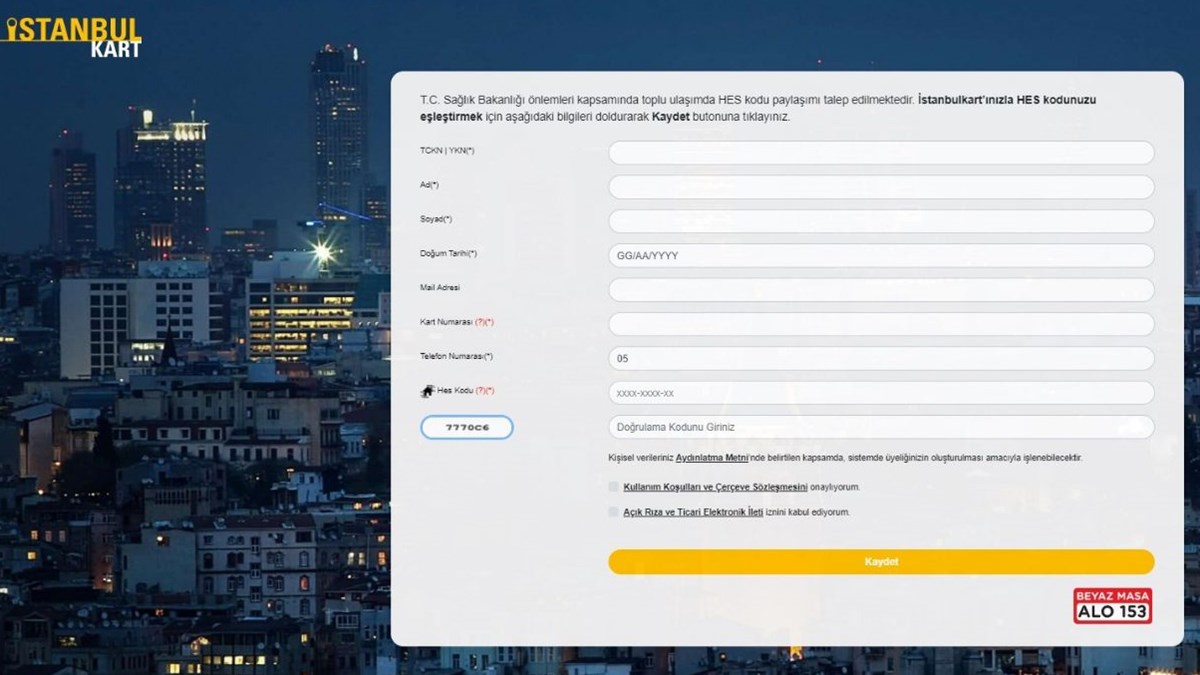Click the 'Kart Numarası' label text
Screen dimensions: 1200x675
click(447, 322)
